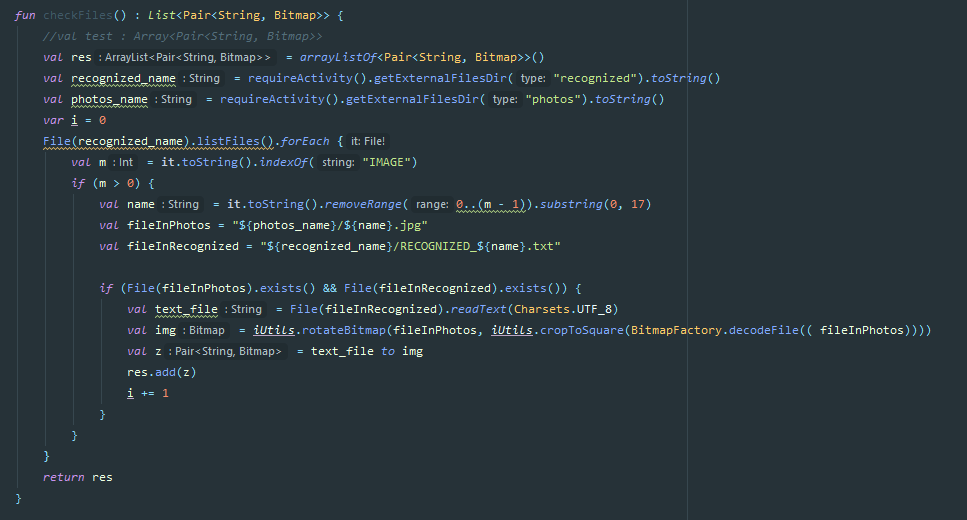The height and width of the screenshot is (520, 967).
Task: Click the '.jpg' extension in the string template
Action: [406, 225]
